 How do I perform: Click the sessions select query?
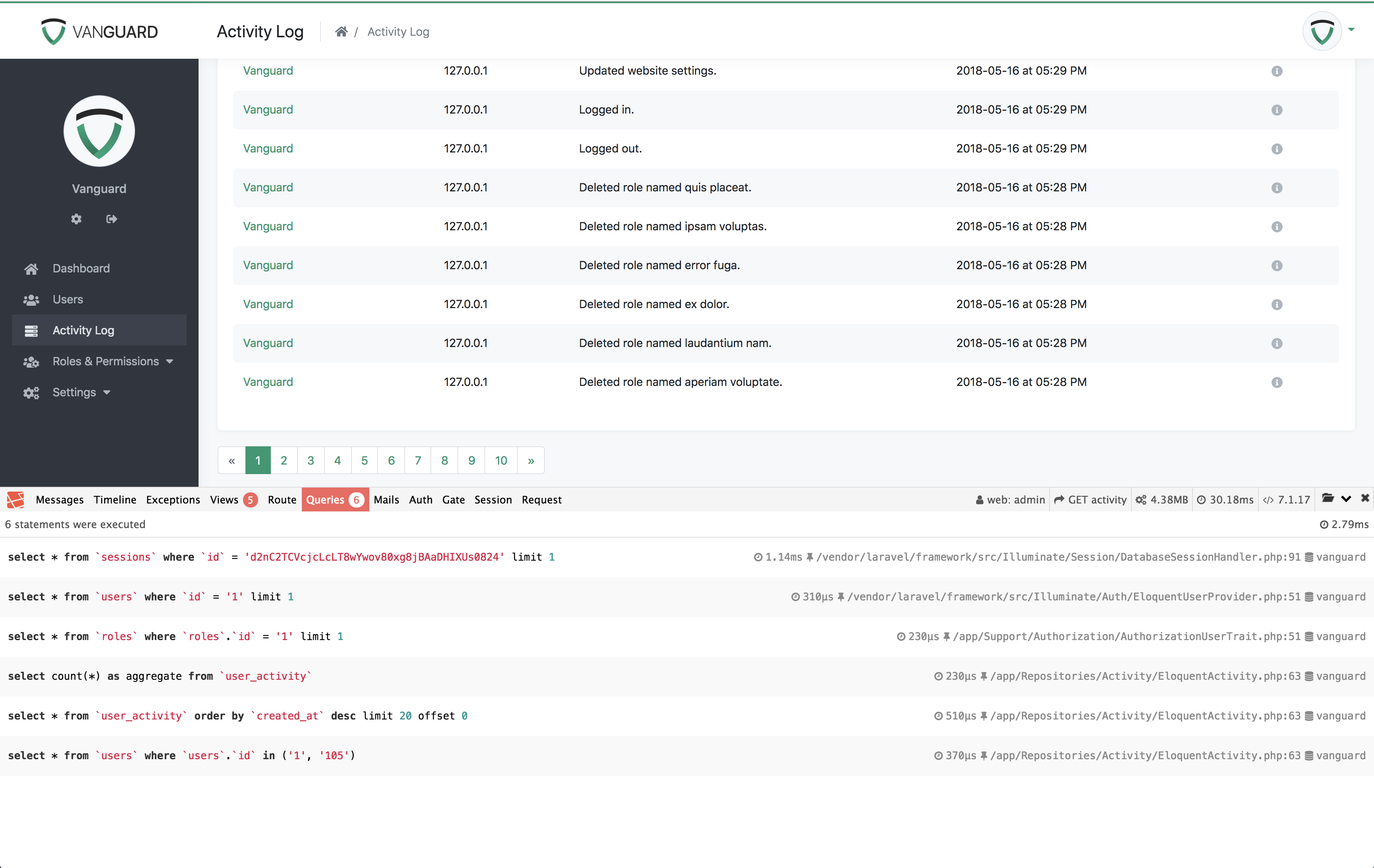pyautogui.click(x=687, y=557)
